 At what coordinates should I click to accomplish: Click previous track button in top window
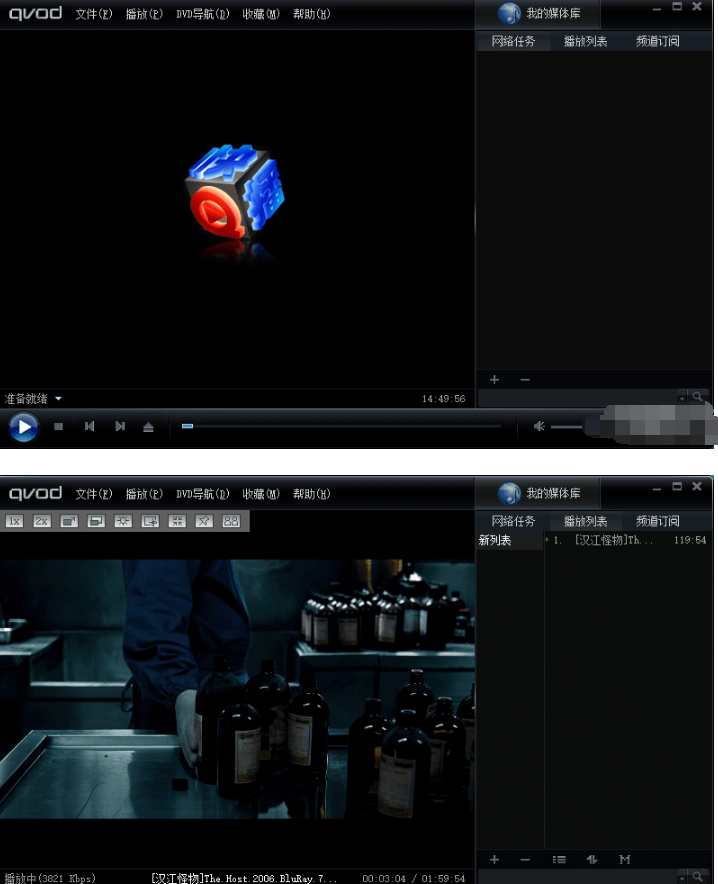89,426
